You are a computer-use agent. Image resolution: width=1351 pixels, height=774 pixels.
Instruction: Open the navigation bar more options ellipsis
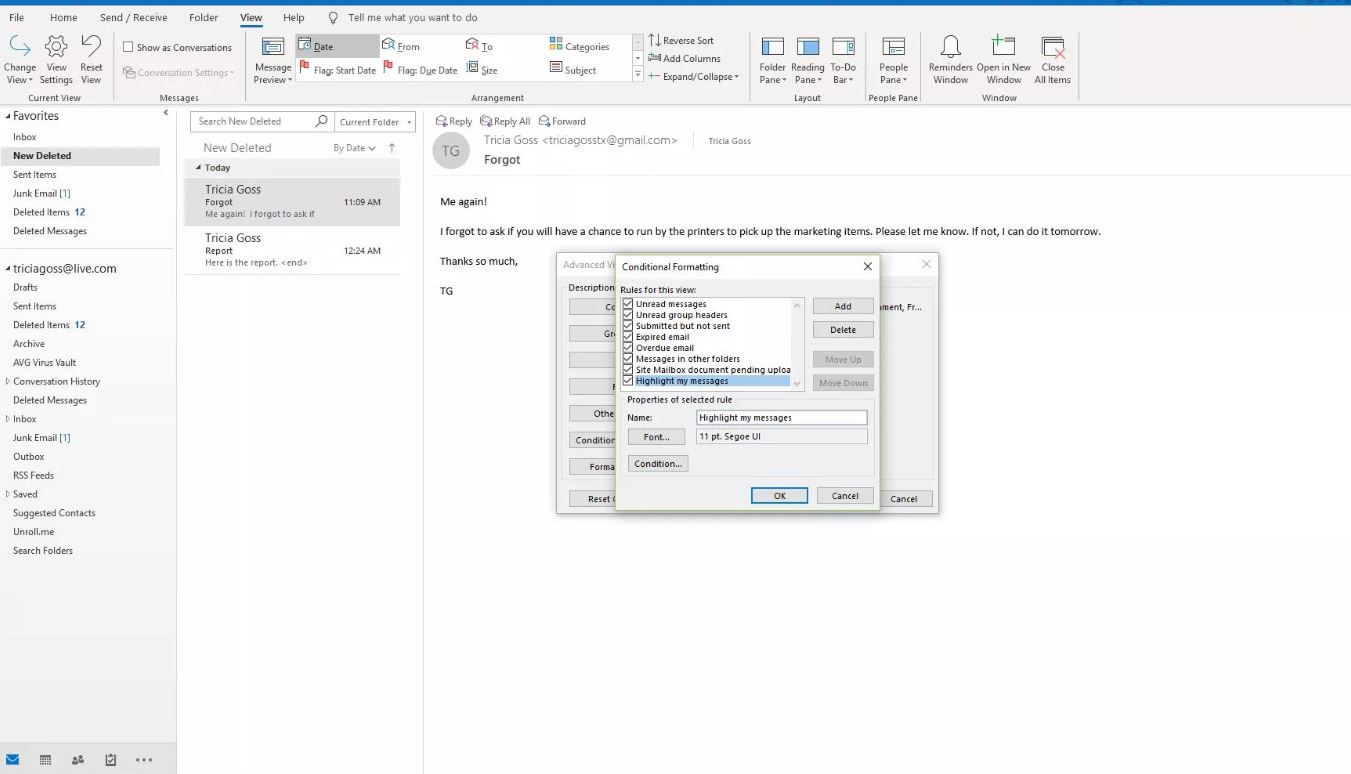coord(144,760)
